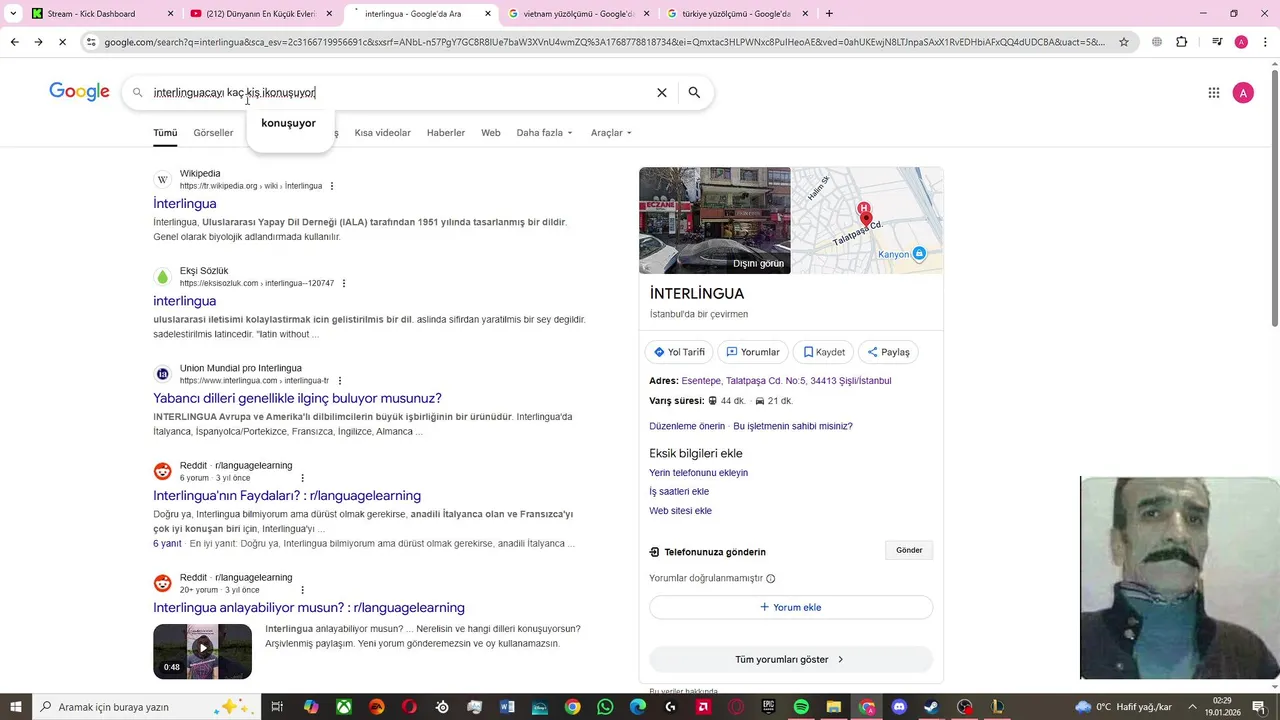
Task: Click the Yorum ekle button
Action: coord(791,607)
